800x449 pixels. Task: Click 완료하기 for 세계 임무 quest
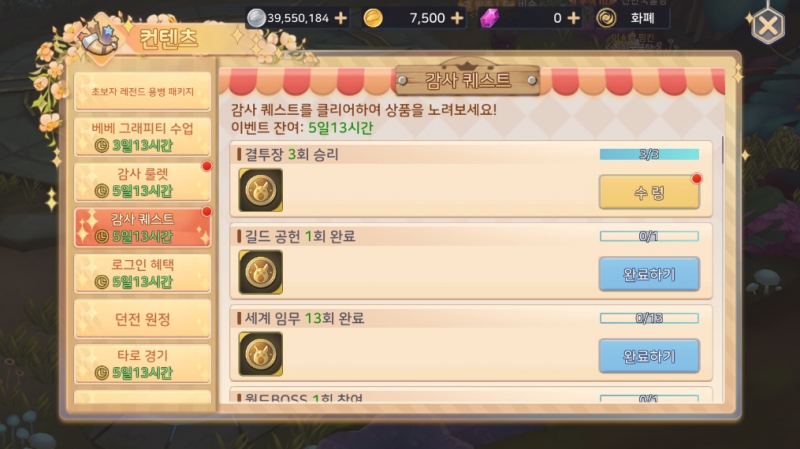coord(649,356)
